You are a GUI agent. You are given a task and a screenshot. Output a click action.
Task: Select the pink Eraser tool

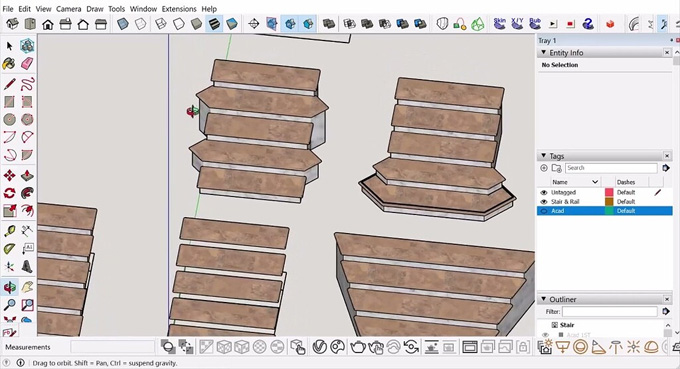point(27,64)
